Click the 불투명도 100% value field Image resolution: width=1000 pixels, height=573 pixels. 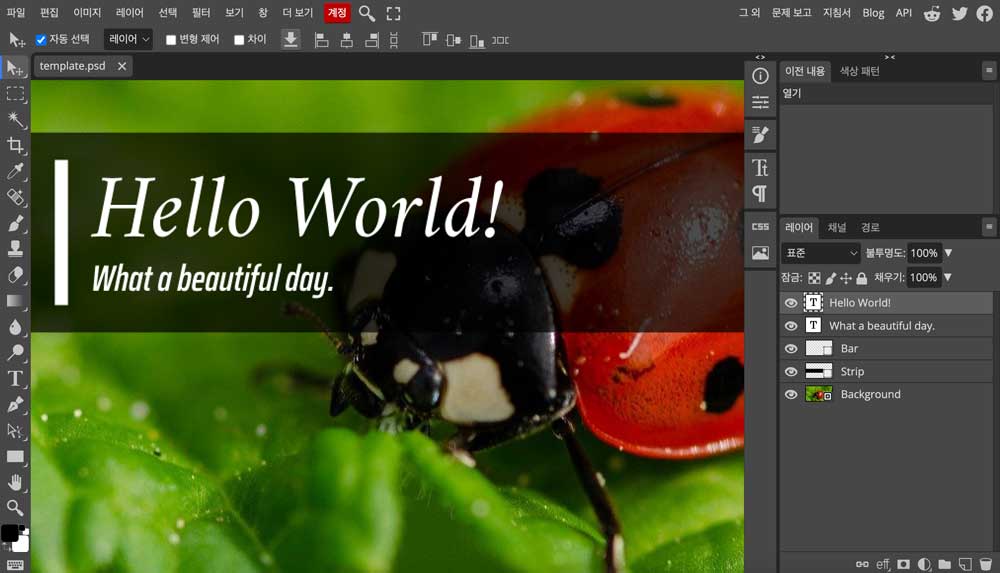tap(924, 253)
